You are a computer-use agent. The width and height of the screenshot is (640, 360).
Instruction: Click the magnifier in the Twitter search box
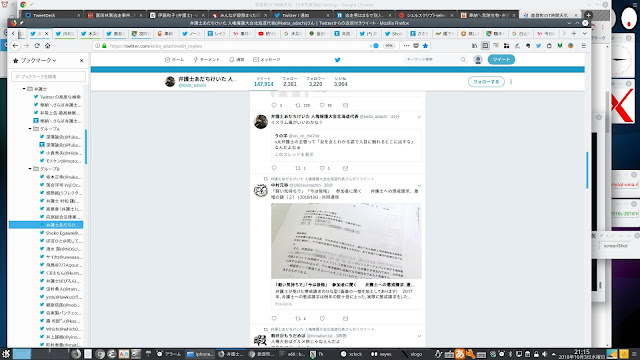[x=463, y=60]
